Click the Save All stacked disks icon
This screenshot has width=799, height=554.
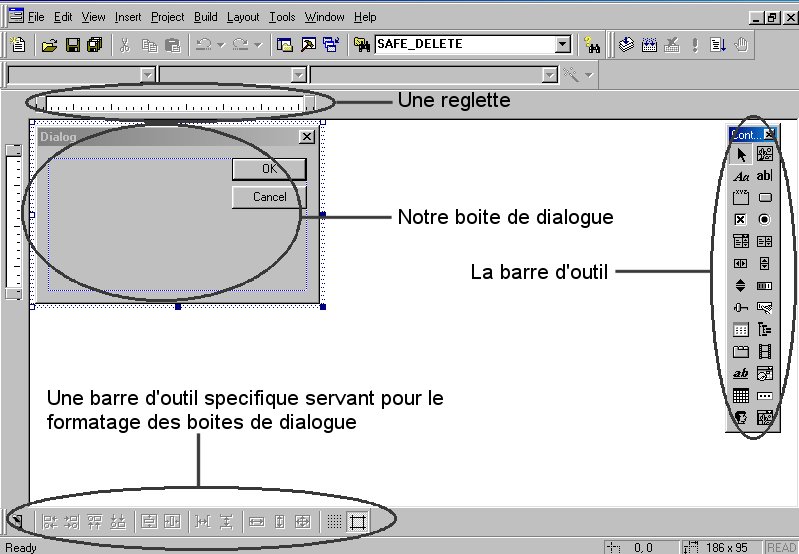(x=95, y=45)
